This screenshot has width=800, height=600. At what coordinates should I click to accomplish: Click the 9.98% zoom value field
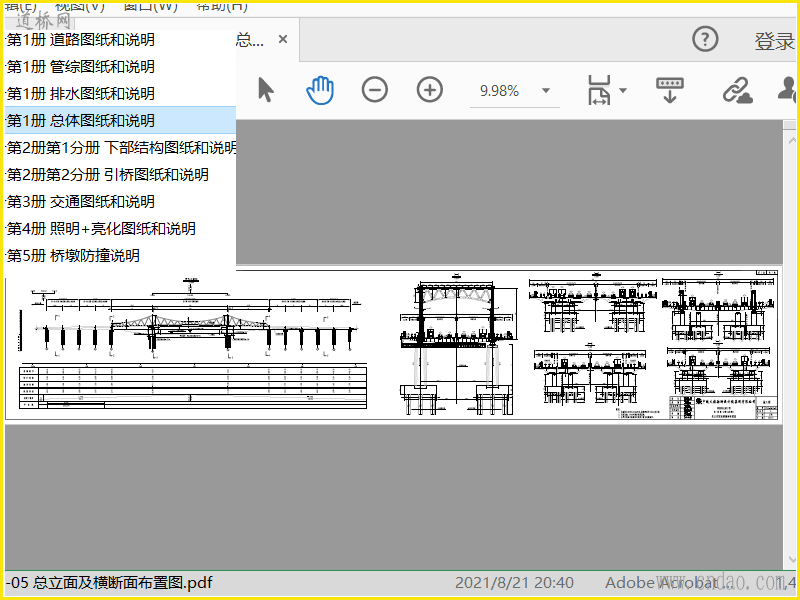tap(499, 91)
